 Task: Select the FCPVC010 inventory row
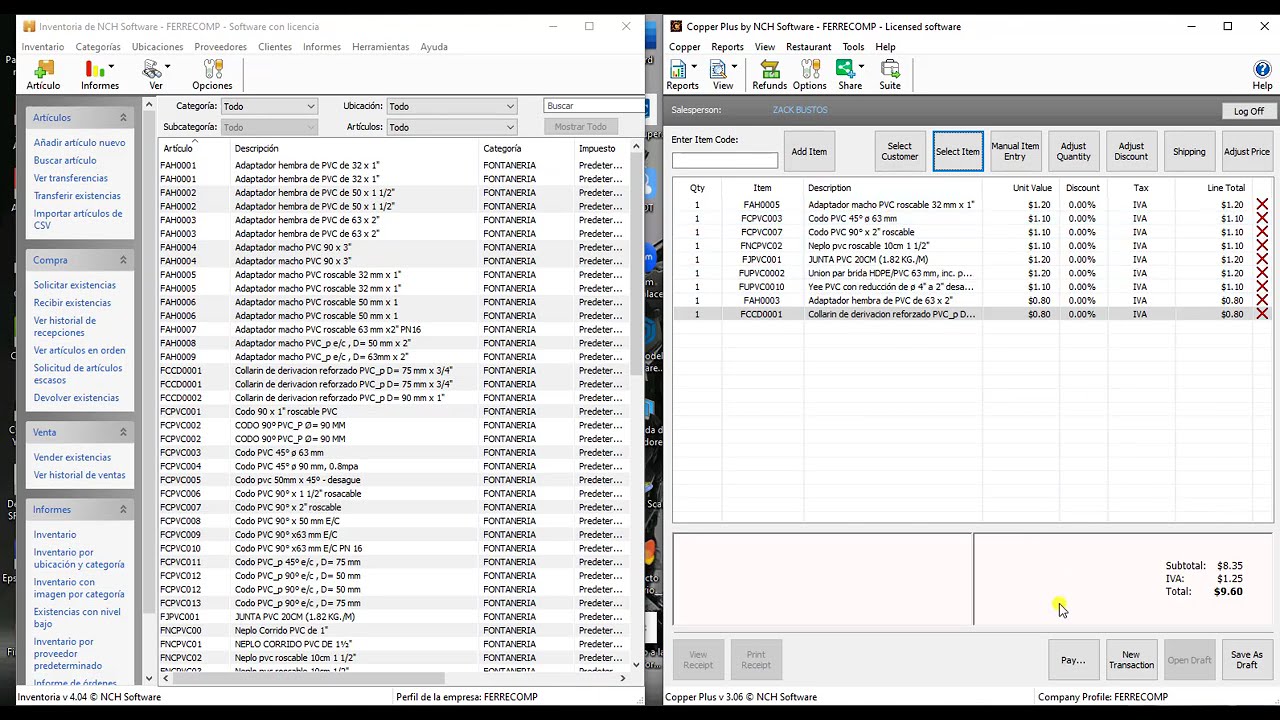(394, 548)
